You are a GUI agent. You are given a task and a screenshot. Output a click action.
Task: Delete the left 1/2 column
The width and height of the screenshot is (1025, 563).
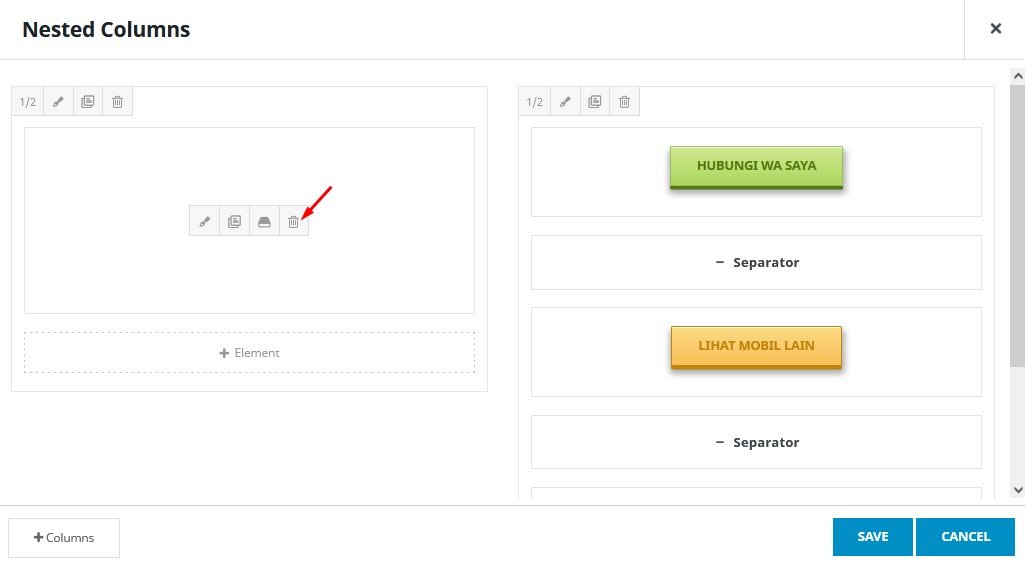[117, 102]
